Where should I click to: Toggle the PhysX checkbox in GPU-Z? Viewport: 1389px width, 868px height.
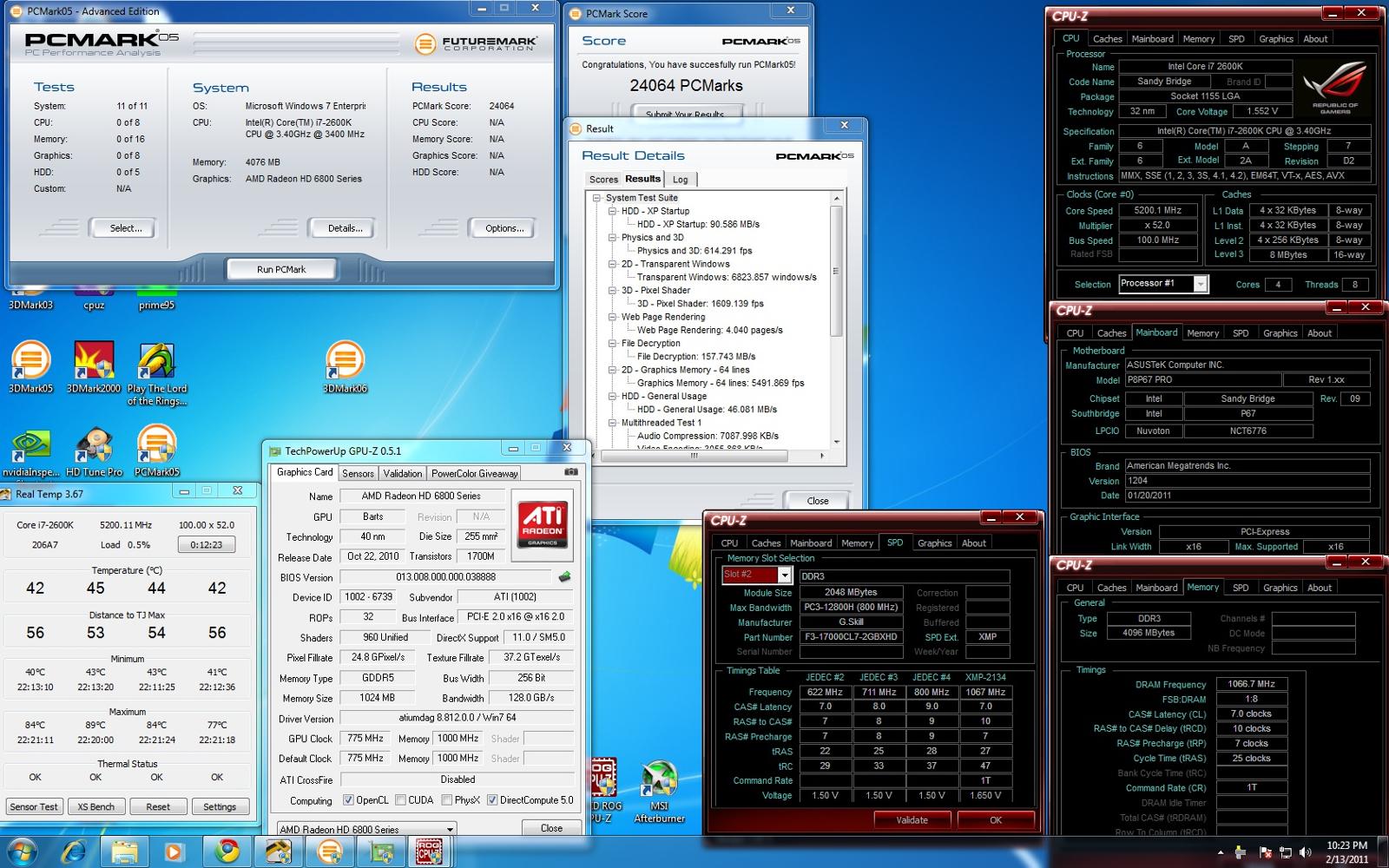point(447,800)
